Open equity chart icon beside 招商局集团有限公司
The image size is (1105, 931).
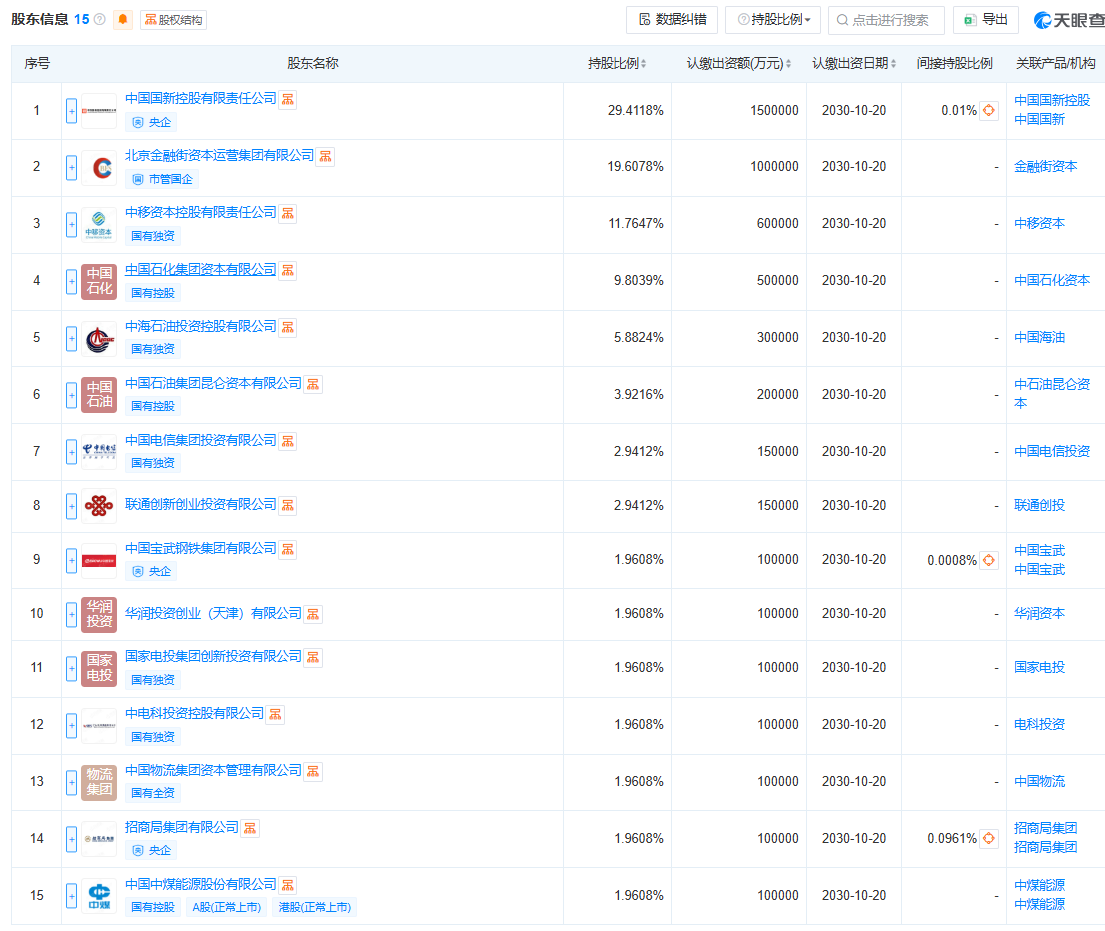(x=250, y=828)
